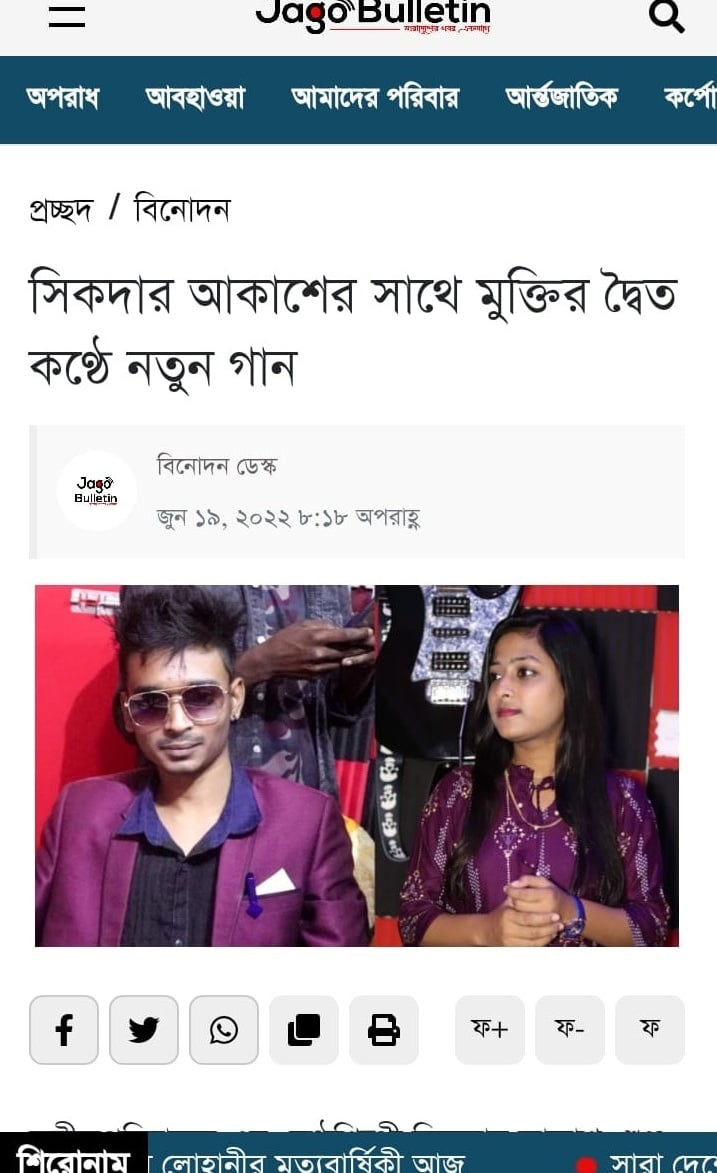717x1173 pixels.
Task: Open the partially visible কর্পো tab
Action: coord(690,98)
